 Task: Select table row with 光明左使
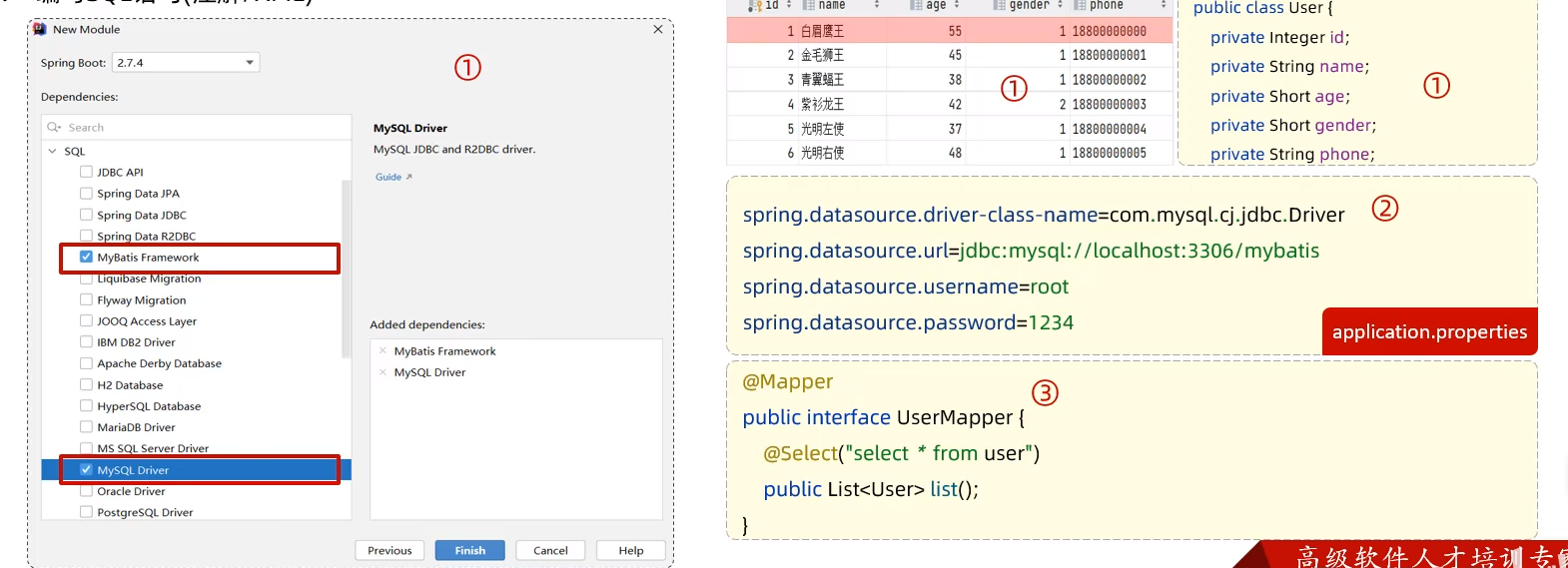[950, 129]
